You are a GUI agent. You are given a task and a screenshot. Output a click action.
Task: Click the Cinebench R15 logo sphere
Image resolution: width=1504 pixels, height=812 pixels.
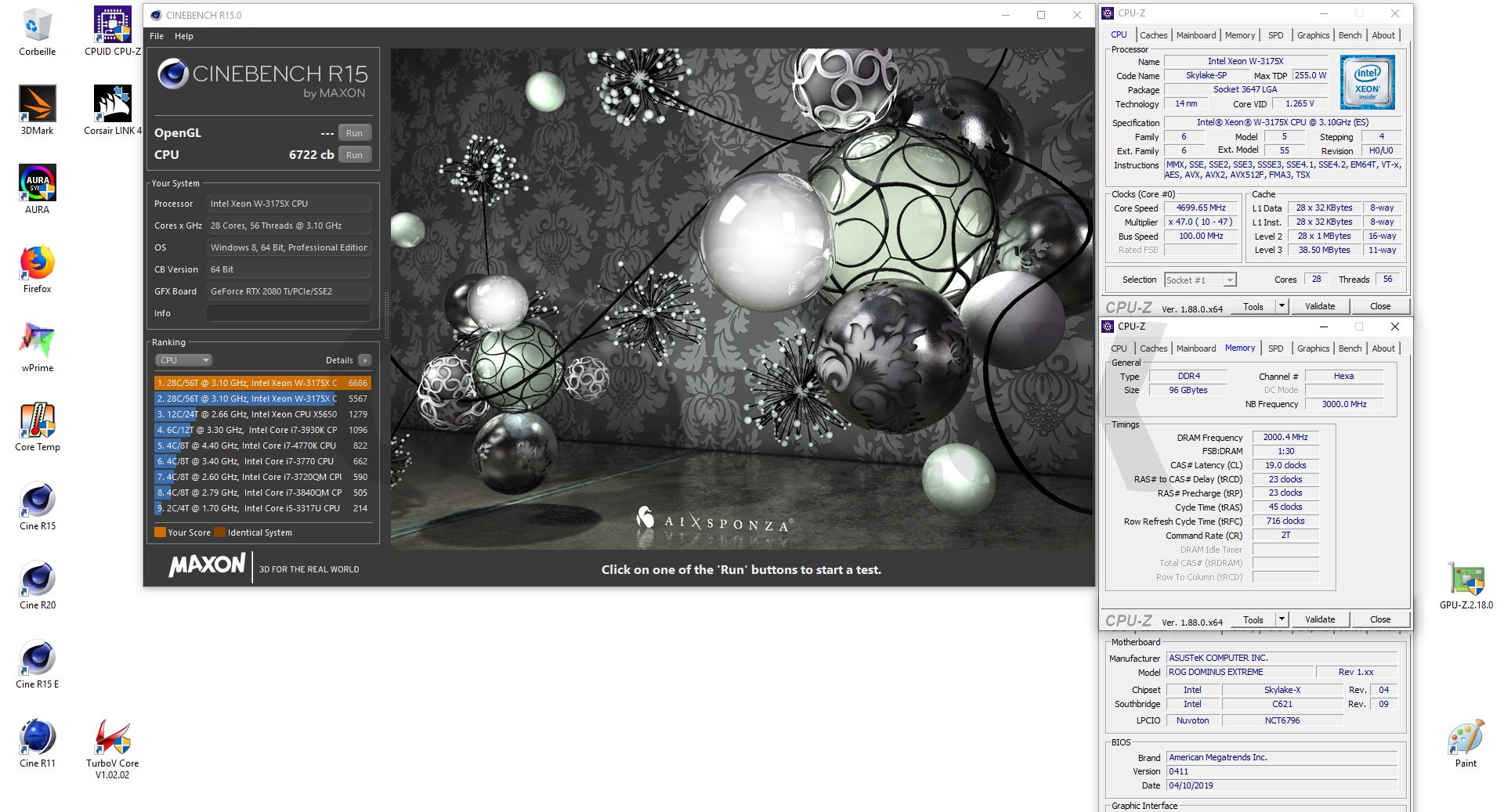point(172,74)
